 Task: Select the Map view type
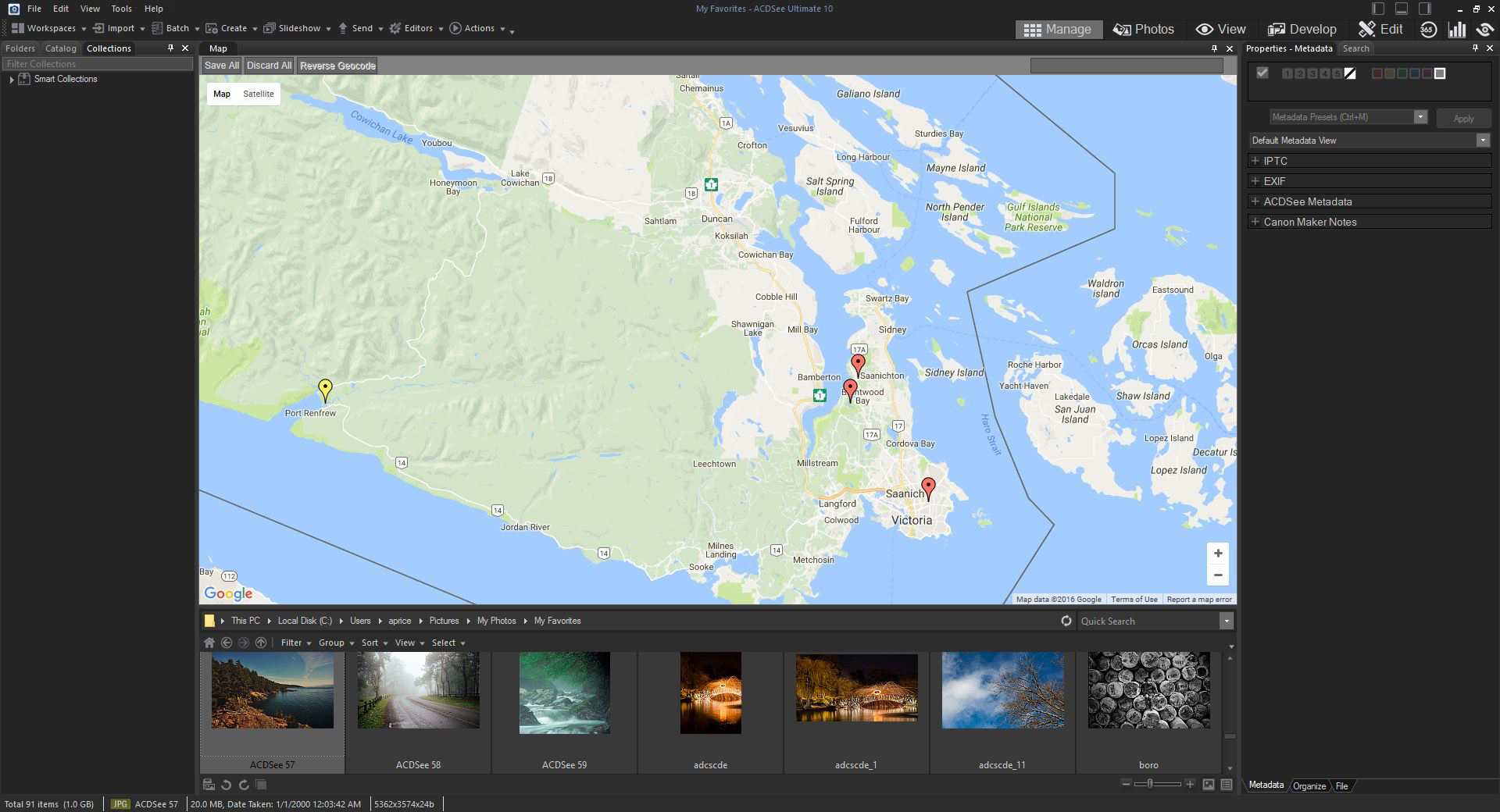(222, 94)
